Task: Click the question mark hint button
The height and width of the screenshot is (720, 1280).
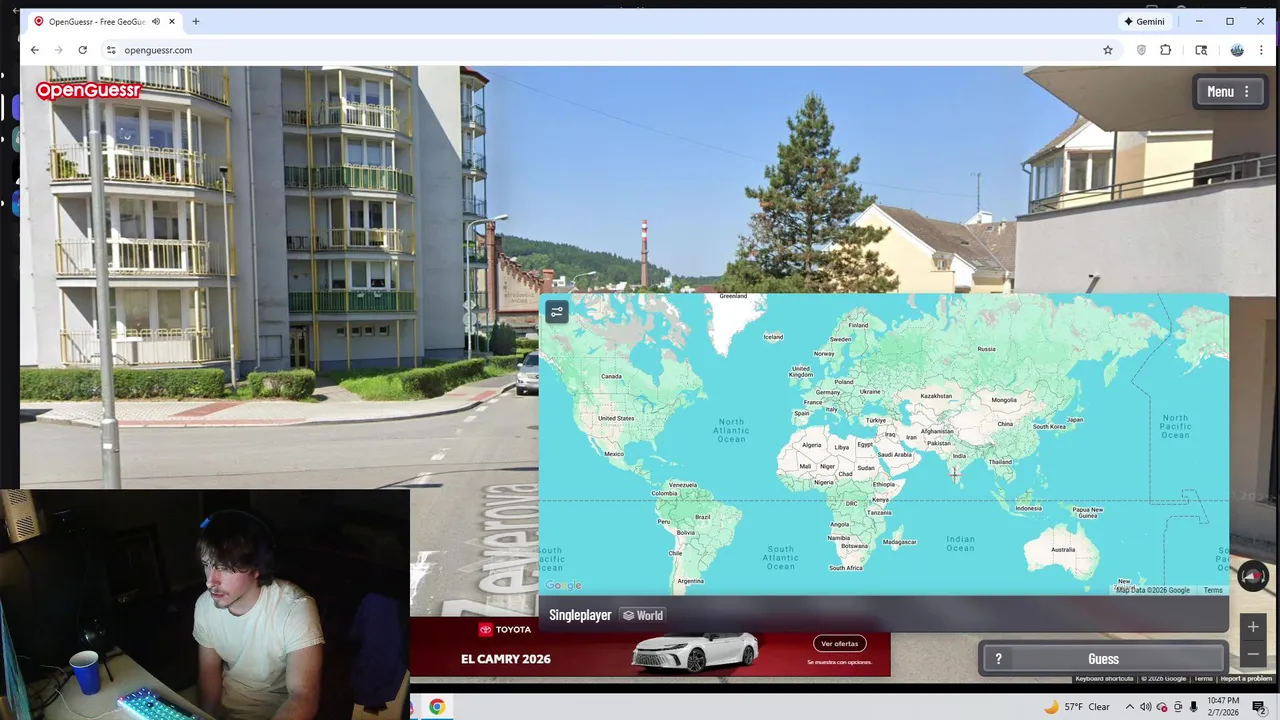Action: [x=998, y=658]
